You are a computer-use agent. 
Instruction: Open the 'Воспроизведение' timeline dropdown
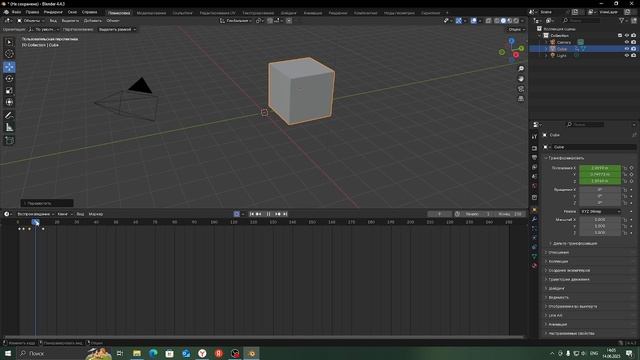click(x=35, y=214)
